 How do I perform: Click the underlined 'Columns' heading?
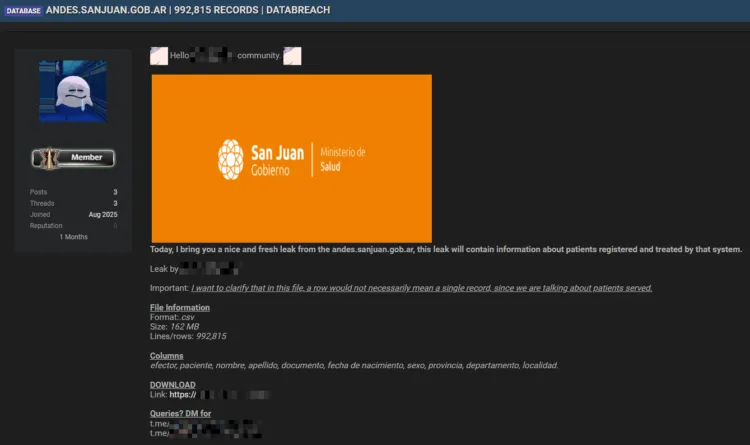point(166,356)
